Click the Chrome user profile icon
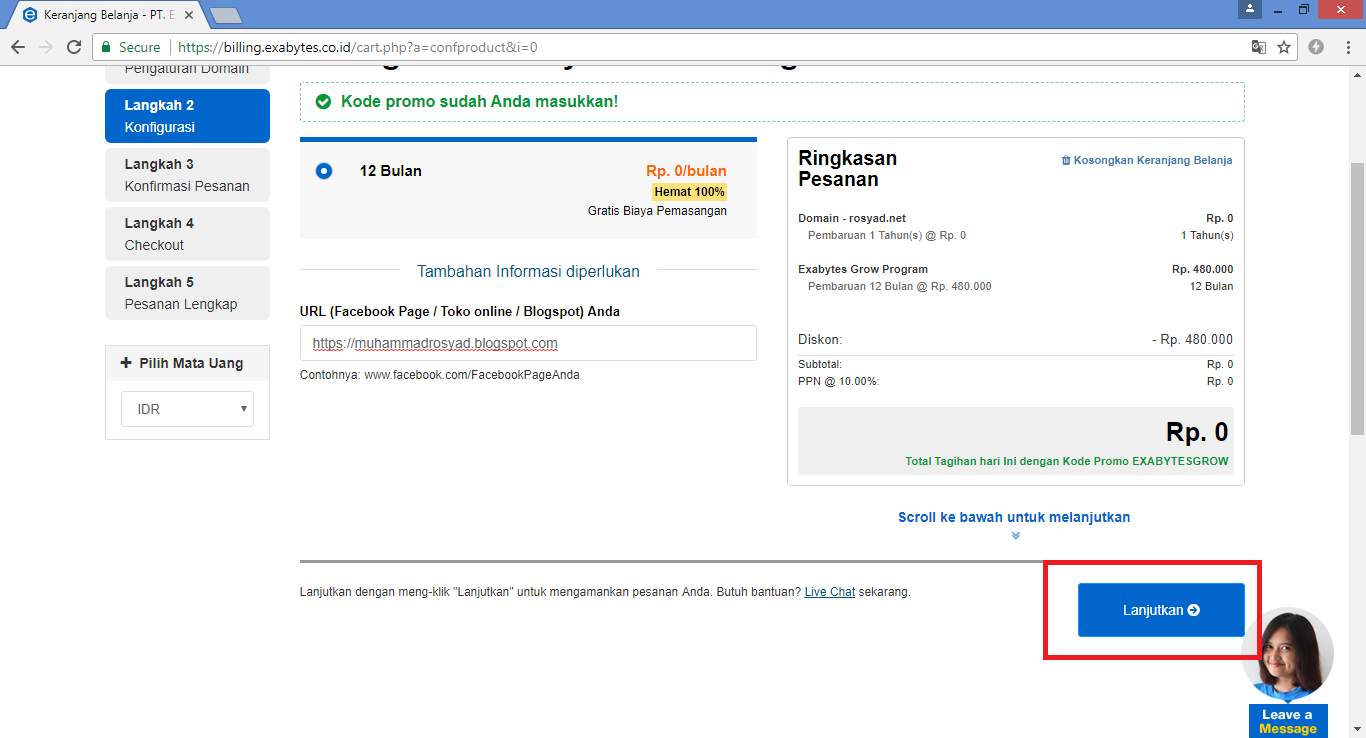Image resolution: width=1366 pixels, height=738 pixels. click(1249, 9)
